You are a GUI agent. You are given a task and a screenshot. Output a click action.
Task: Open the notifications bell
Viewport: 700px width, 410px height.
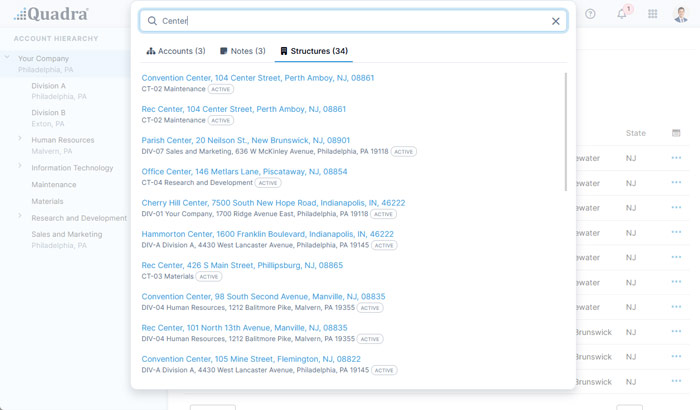coord(622,14)
